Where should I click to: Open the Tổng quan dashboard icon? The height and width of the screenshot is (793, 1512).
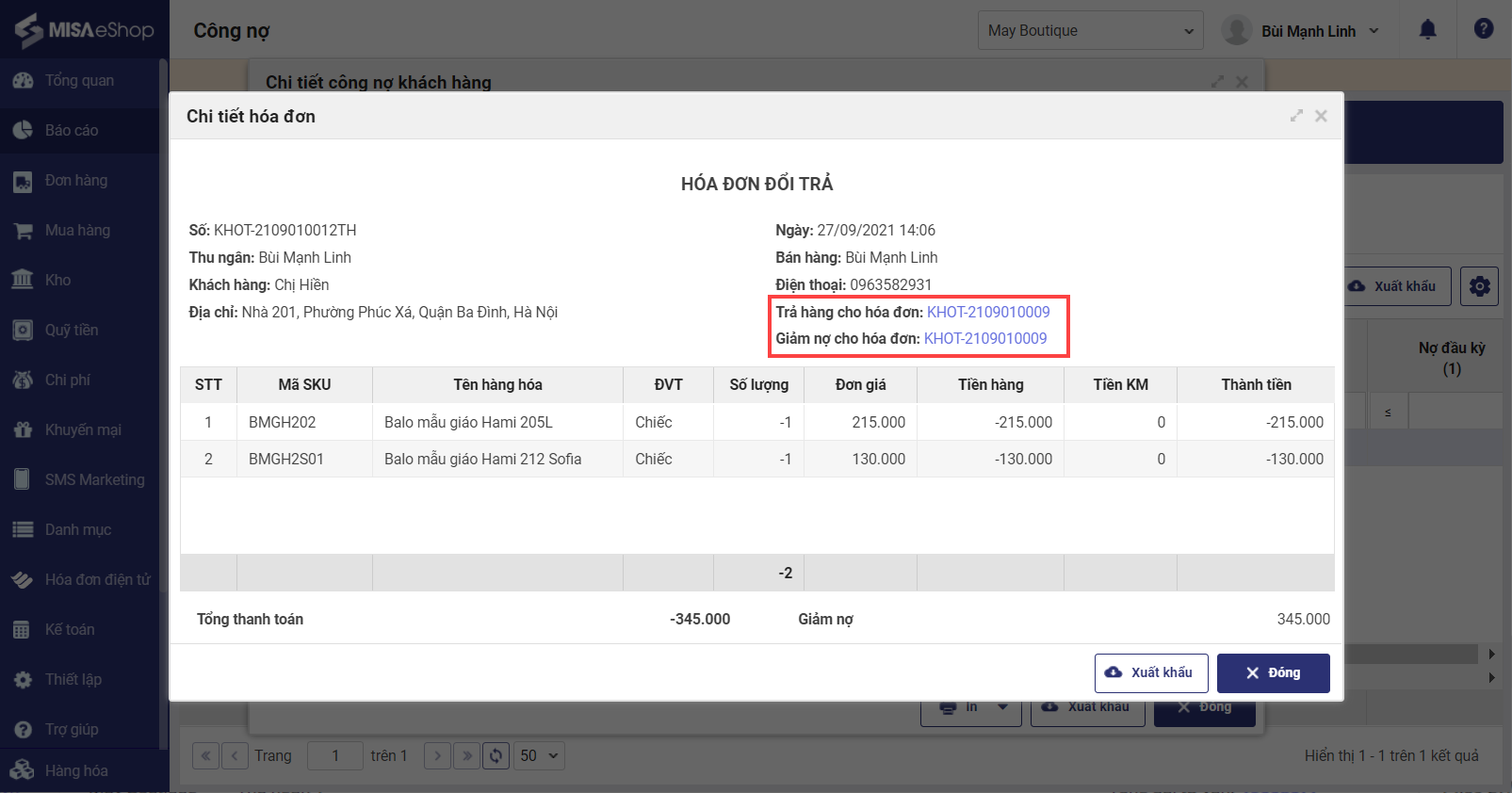[x=23, y=80]
